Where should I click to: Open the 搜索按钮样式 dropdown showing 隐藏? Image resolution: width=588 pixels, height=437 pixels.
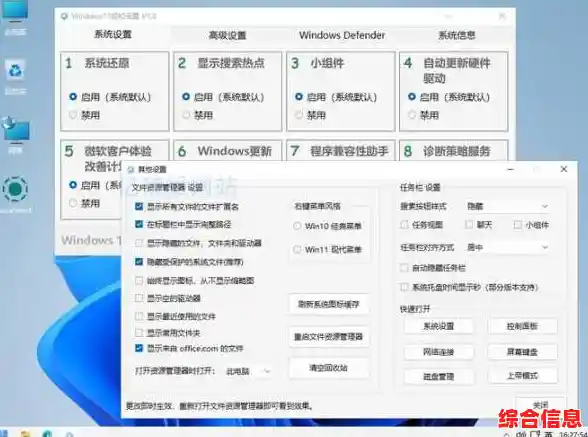[x=507, y=206]
